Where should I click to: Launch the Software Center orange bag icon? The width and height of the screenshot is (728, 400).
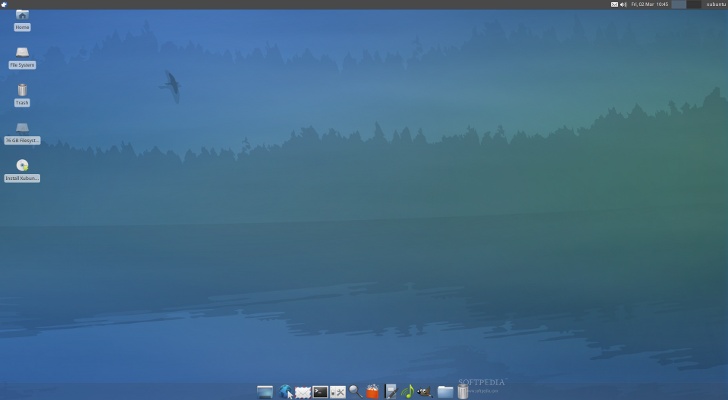click(x=372, y=392)
